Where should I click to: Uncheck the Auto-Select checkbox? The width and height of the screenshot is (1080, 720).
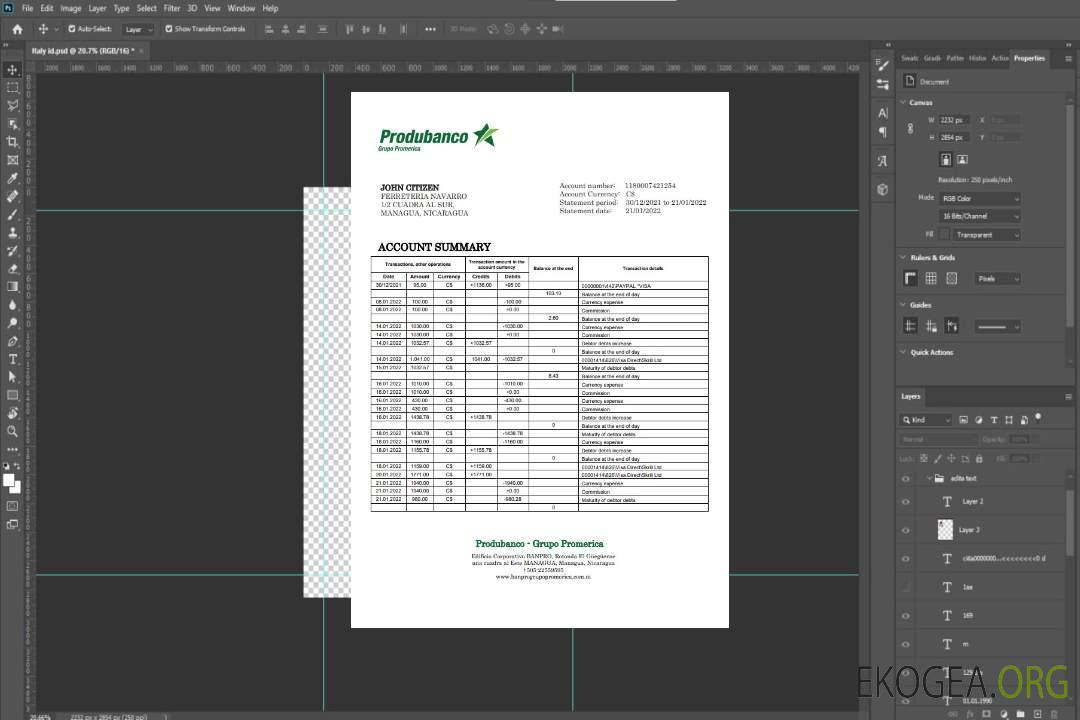point(72,29)
